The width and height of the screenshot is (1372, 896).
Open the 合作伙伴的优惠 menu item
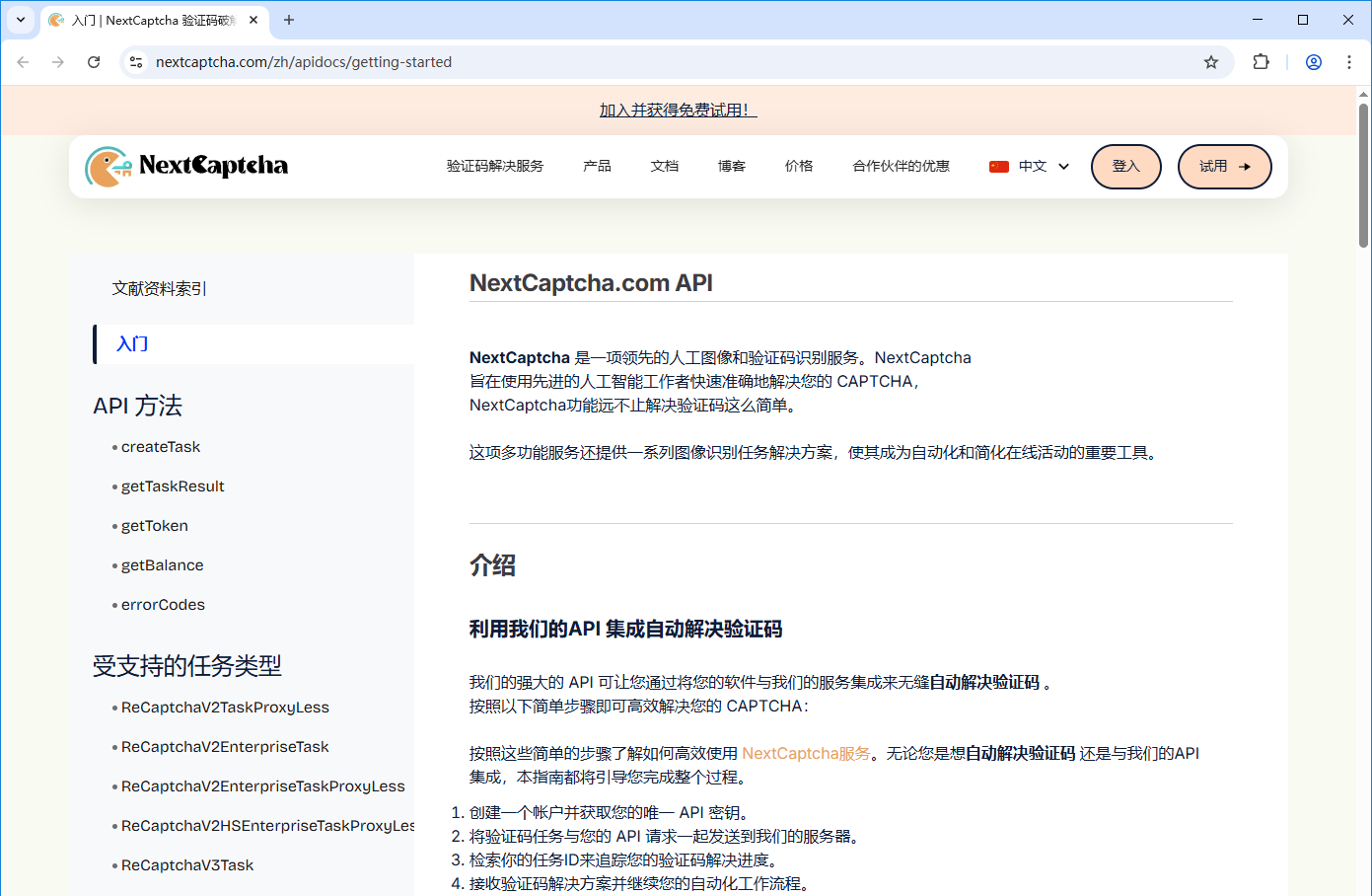tap(902, 166)
